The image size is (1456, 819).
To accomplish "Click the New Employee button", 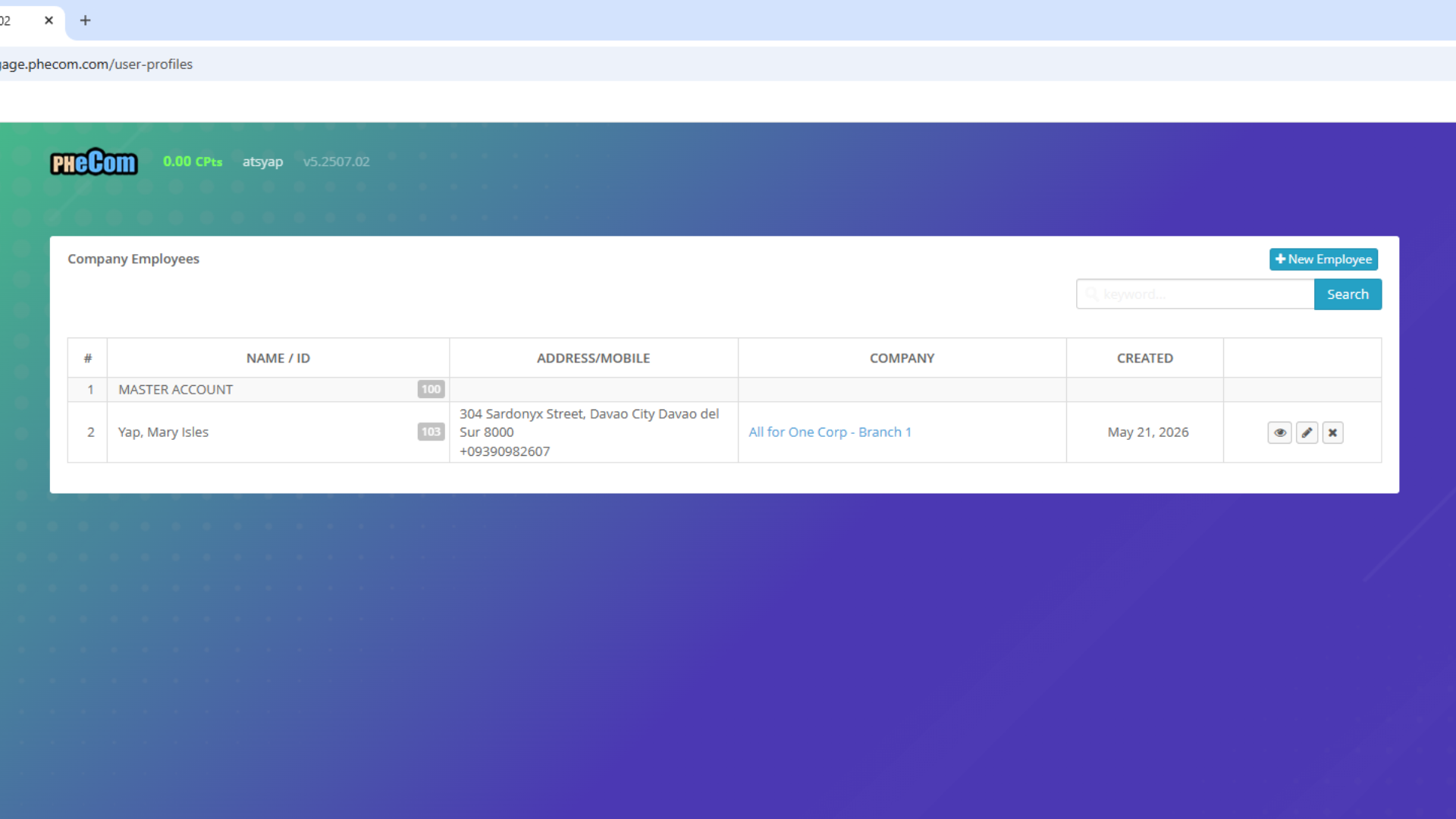I will [x=1323, y=259].
